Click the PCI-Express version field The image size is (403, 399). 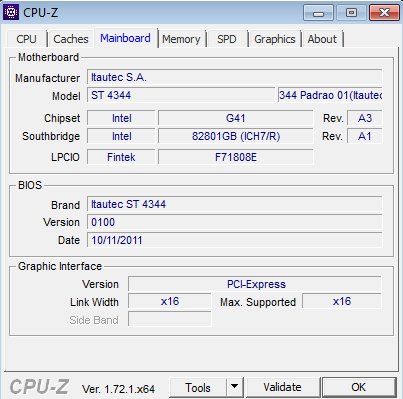pos(255,284)
